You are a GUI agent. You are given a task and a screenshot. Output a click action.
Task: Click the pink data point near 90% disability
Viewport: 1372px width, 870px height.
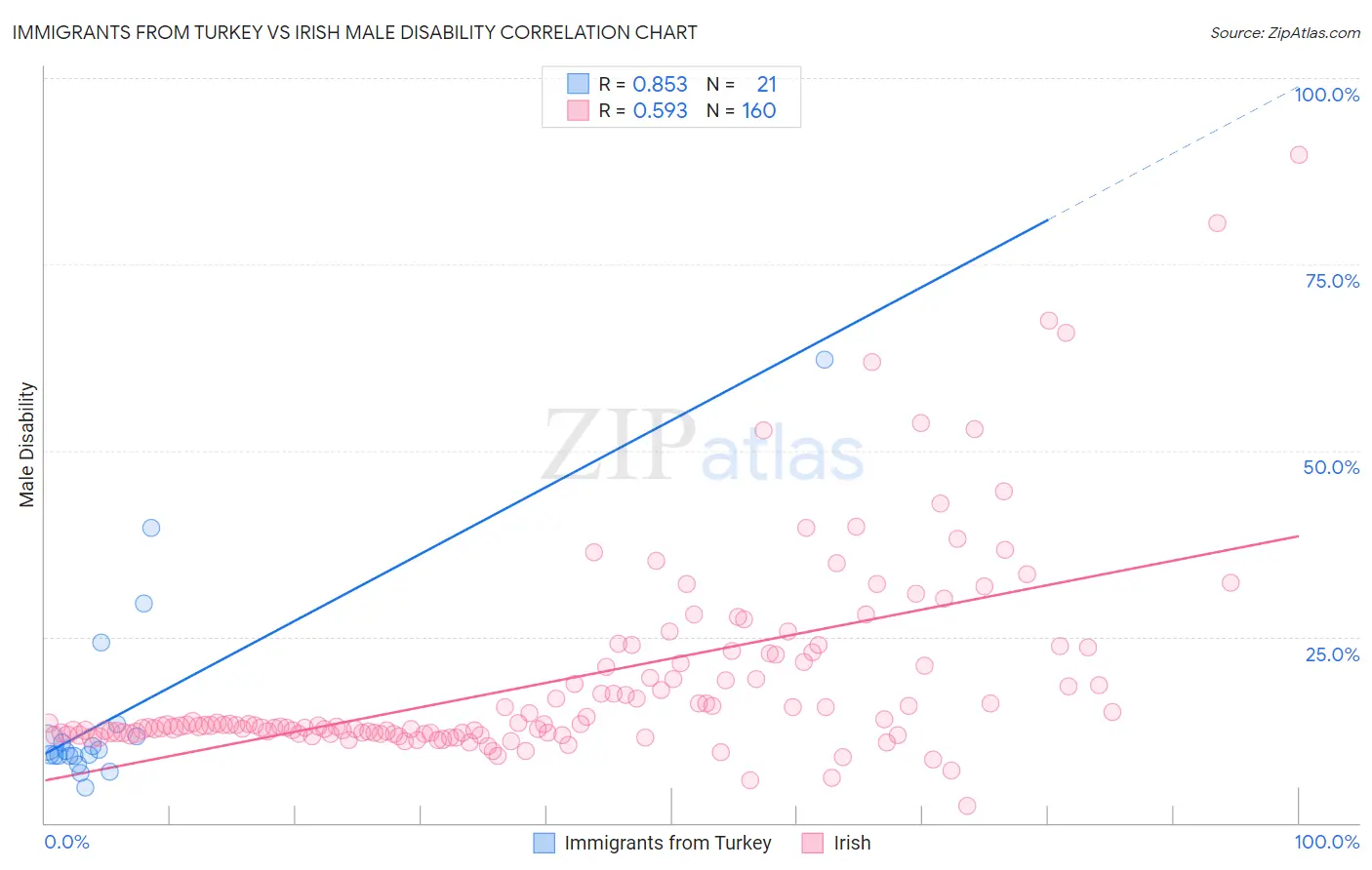tap(1299, 154)
